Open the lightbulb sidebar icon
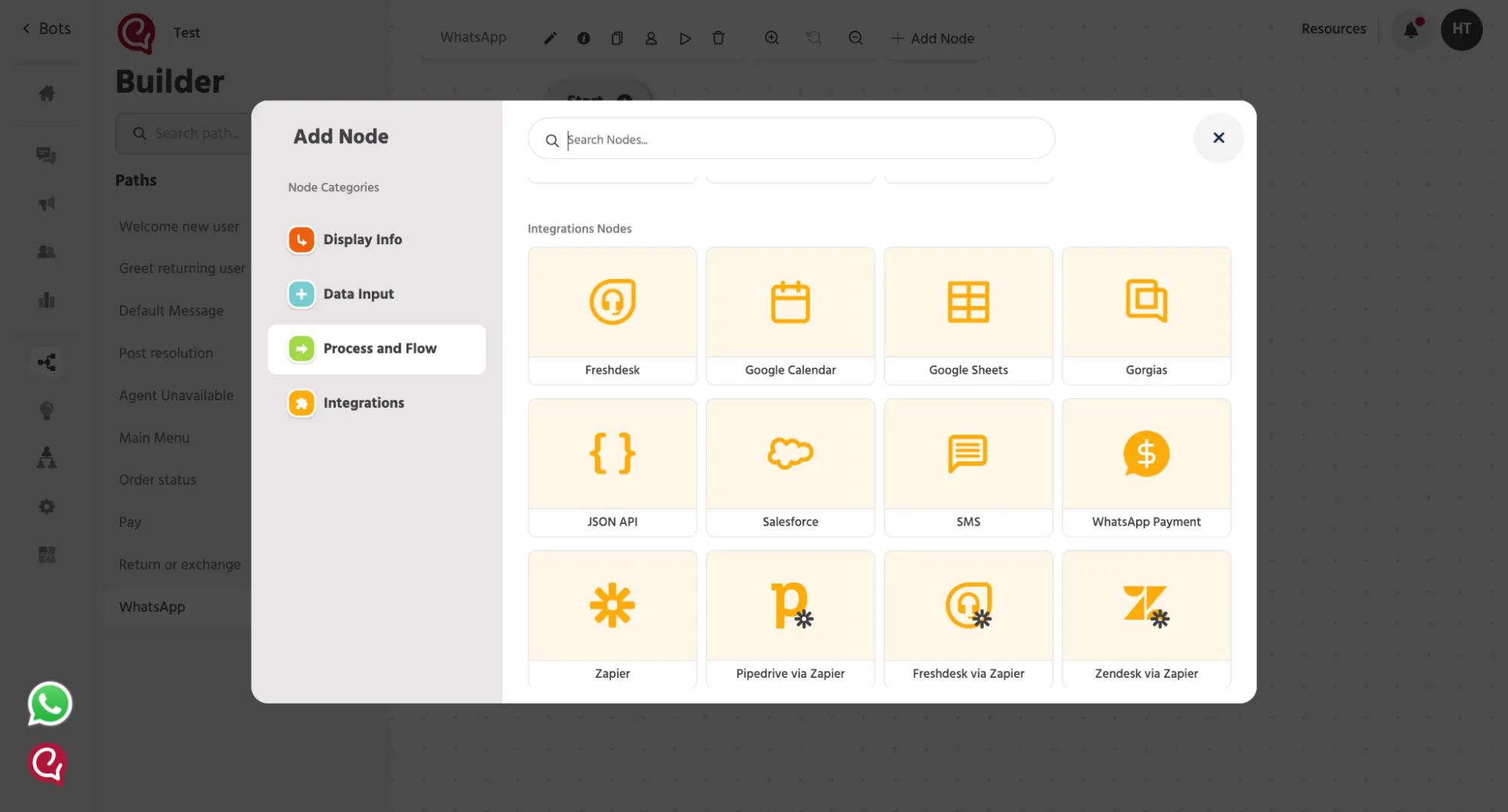The height and width of the screenshot is (812, 1508). pos(47,411)
